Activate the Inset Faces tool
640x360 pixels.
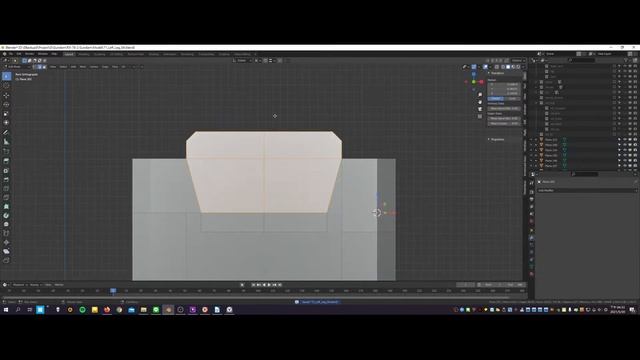coord(7,171)
